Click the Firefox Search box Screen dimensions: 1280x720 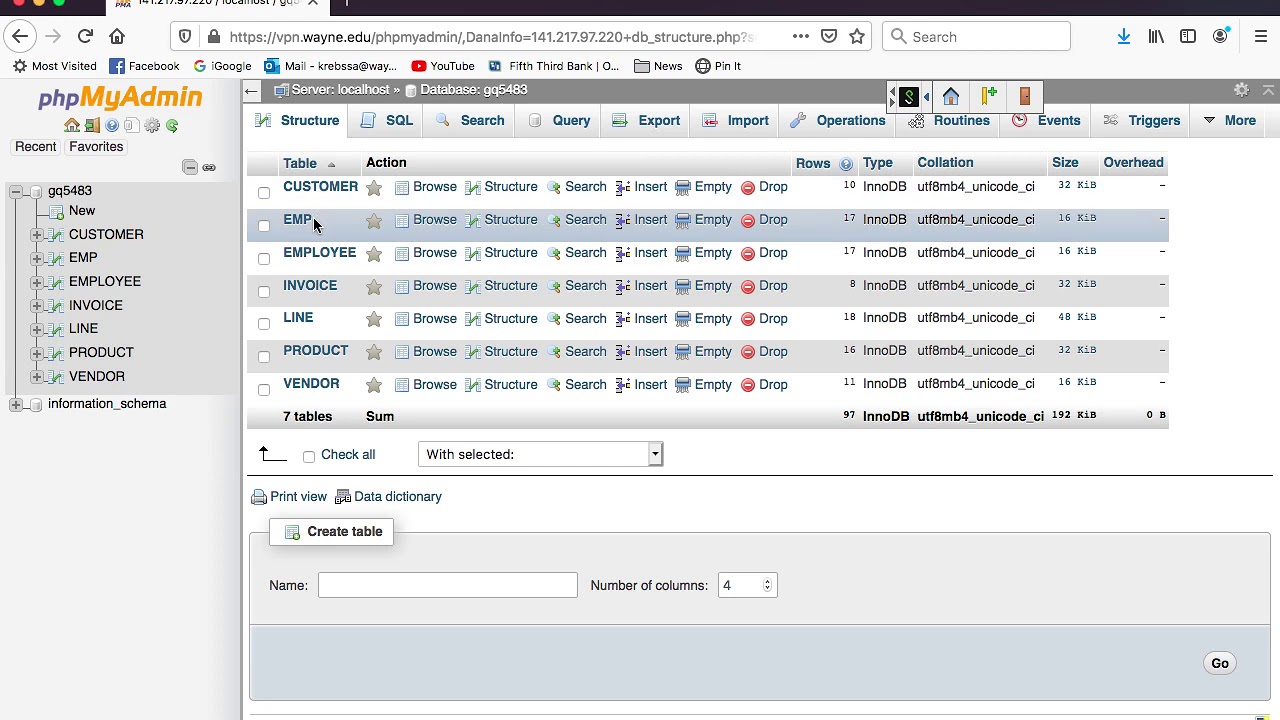coord(976,37)
